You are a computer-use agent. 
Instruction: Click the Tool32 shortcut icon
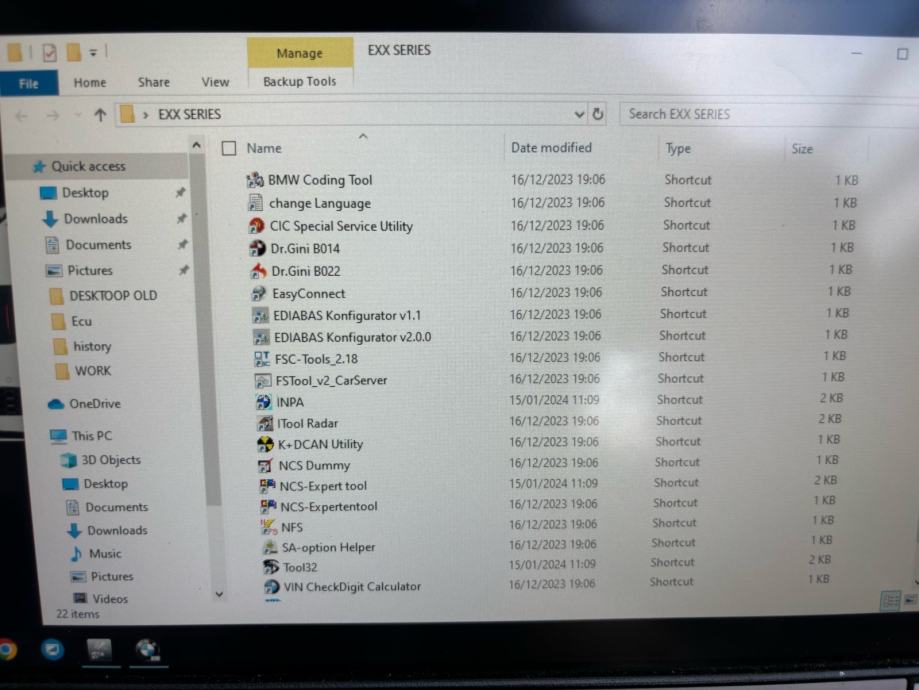271,567
